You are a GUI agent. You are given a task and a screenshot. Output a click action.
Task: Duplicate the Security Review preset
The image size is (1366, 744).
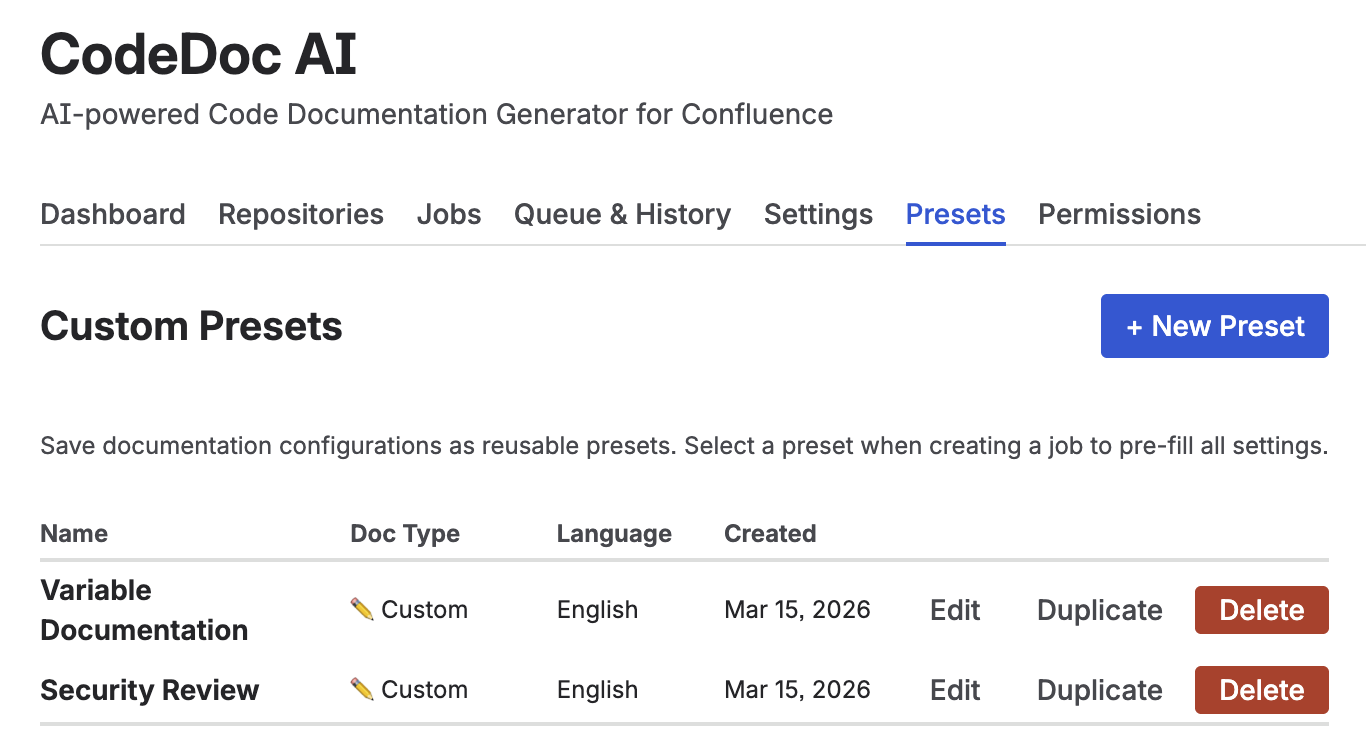pos(1098,689)
